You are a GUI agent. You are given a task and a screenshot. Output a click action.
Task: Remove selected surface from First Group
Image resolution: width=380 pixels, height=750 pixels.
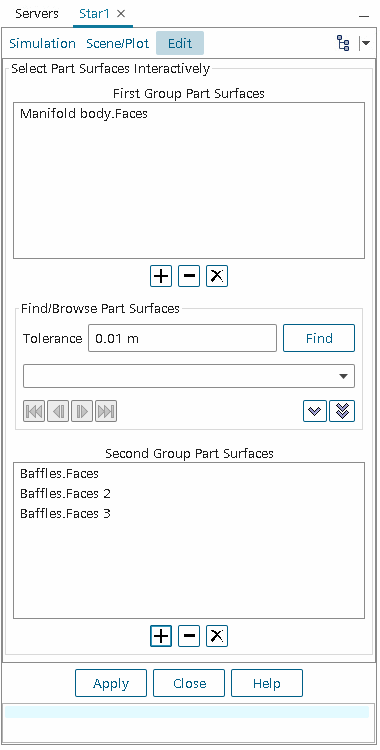(189, 276)
